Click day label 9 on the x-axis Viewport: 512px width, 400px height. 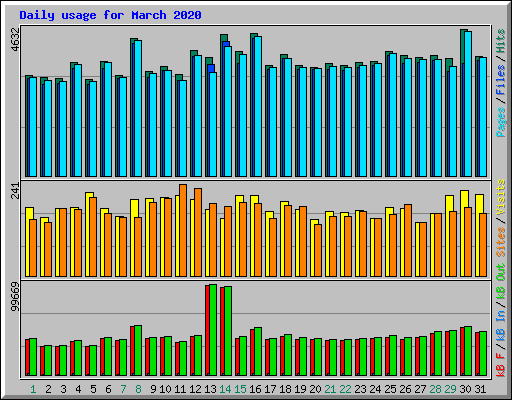pos(153,389)
